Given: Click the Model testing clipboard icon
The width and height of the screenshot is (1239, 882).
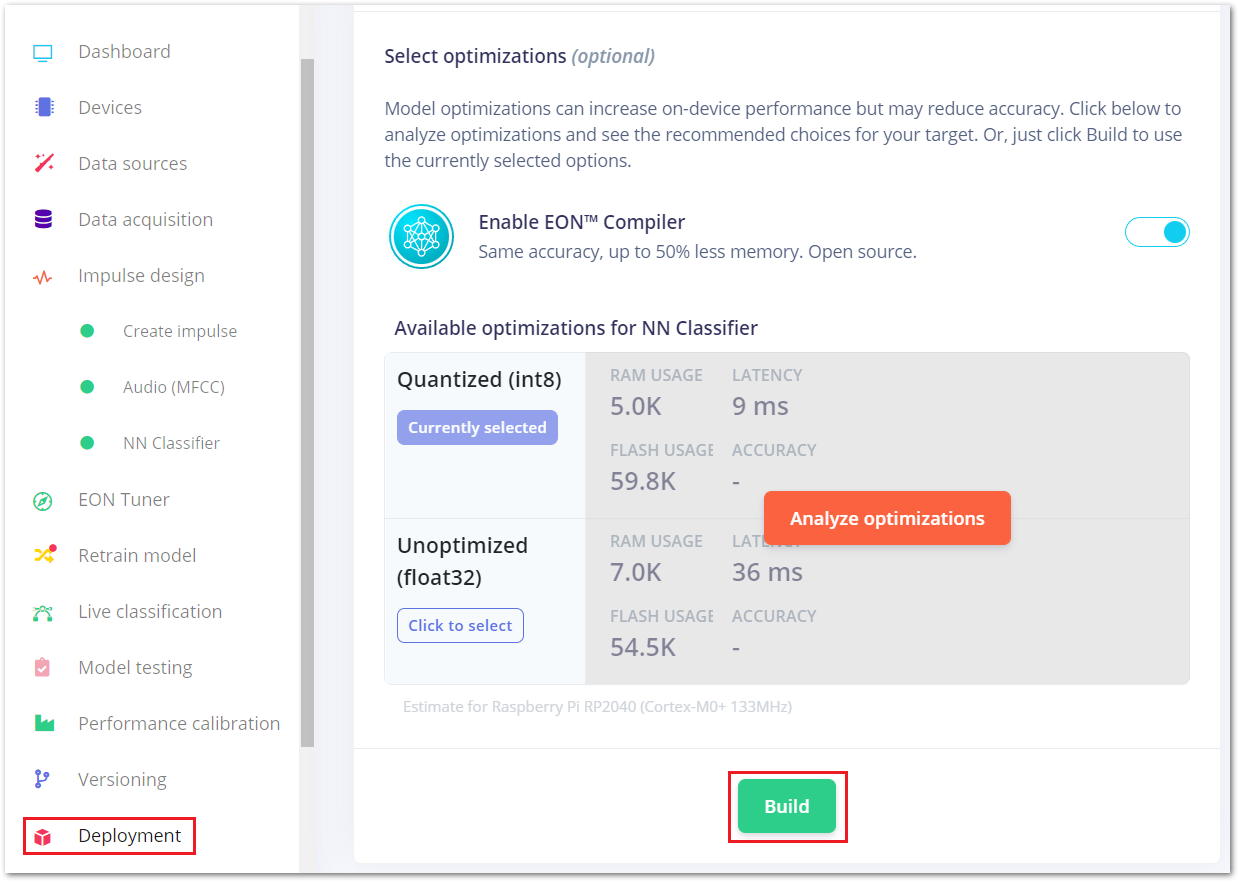Looking at the screenshot, I should (x=43, y=668).
